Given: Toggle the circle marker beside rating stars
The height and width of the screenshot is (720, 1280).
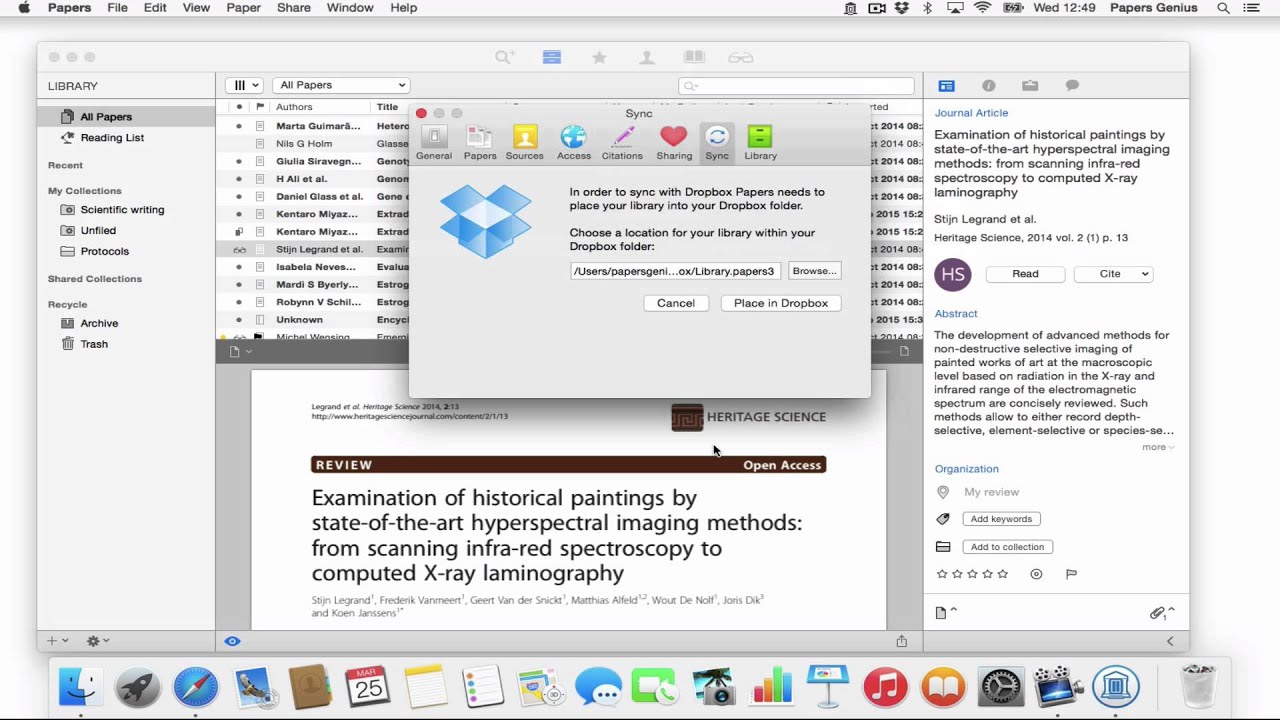Looking at the screenshot, I should 1036,574.
